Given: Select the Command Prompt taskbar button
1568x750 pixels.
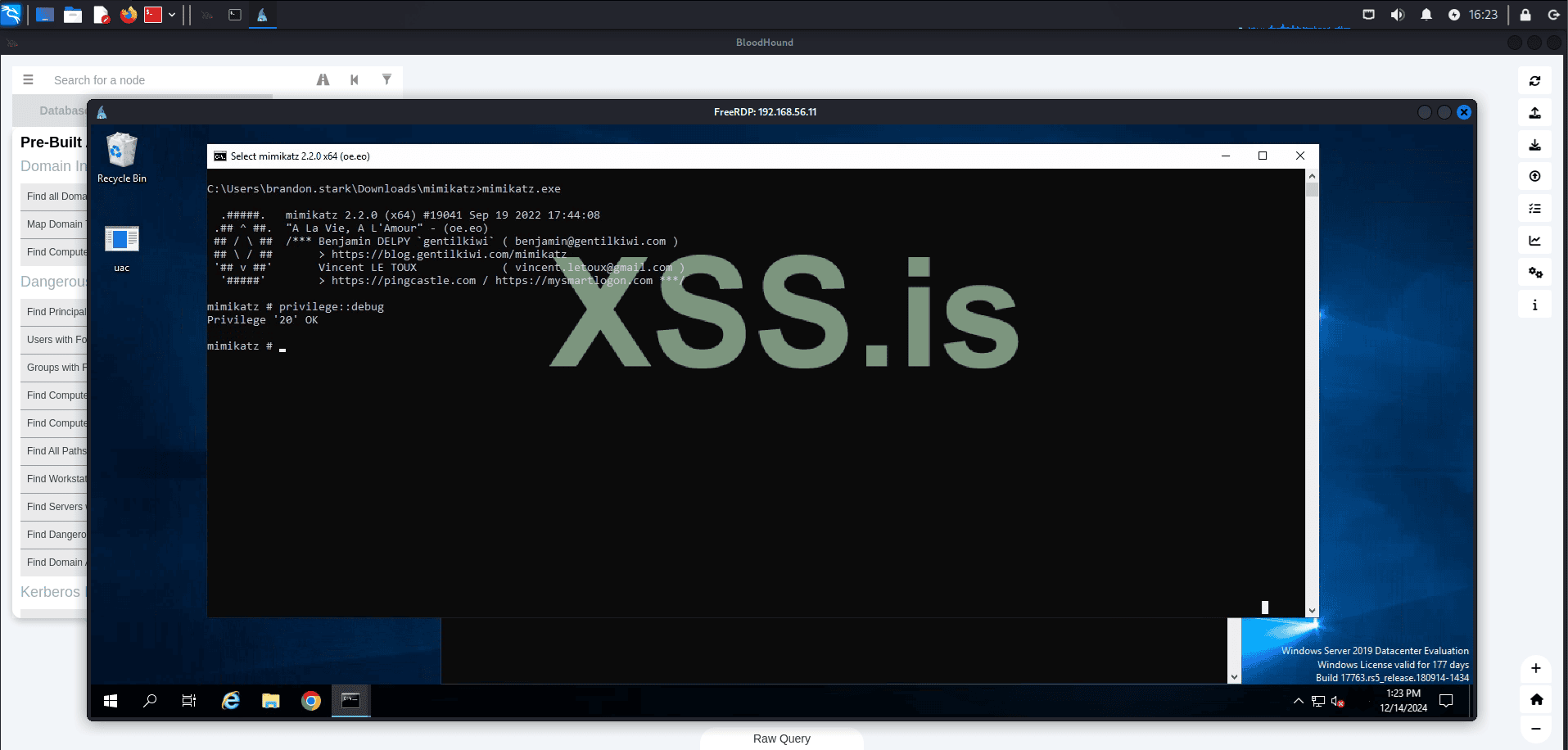Looking at the screenshot, I should click(350, 701).
